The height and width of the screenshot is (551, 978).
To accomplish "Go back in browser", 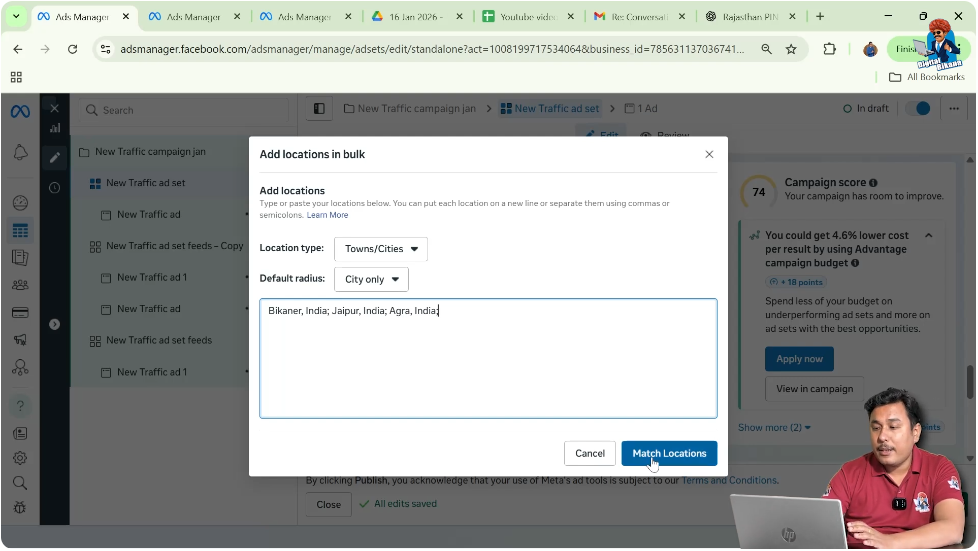I will click(x=17, y=49).
